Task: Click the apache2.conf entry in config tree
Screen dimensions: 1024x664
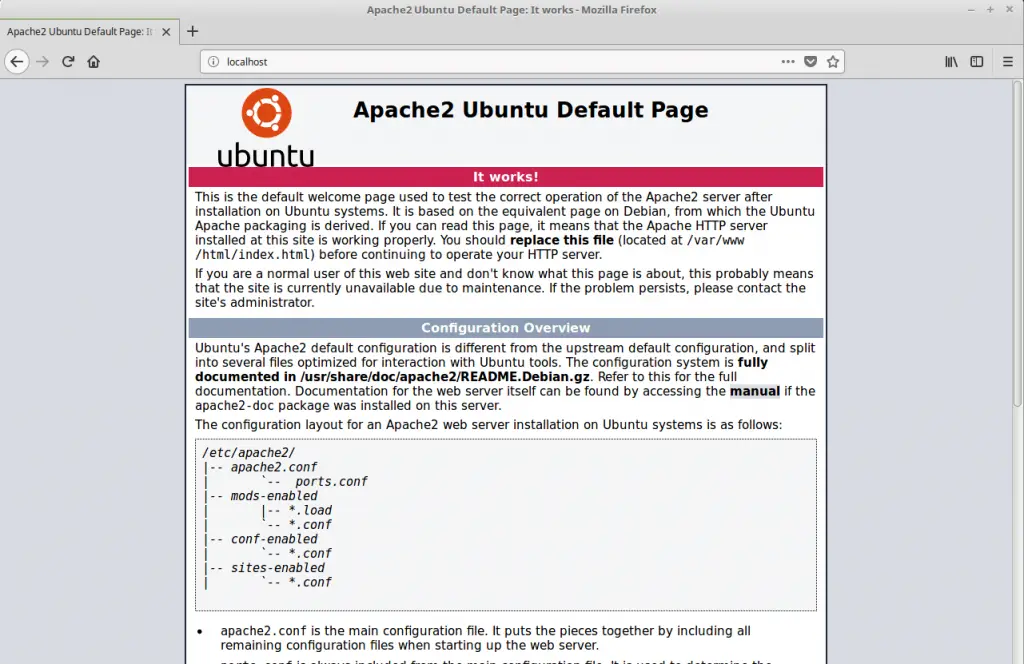Action: [274, 467]
